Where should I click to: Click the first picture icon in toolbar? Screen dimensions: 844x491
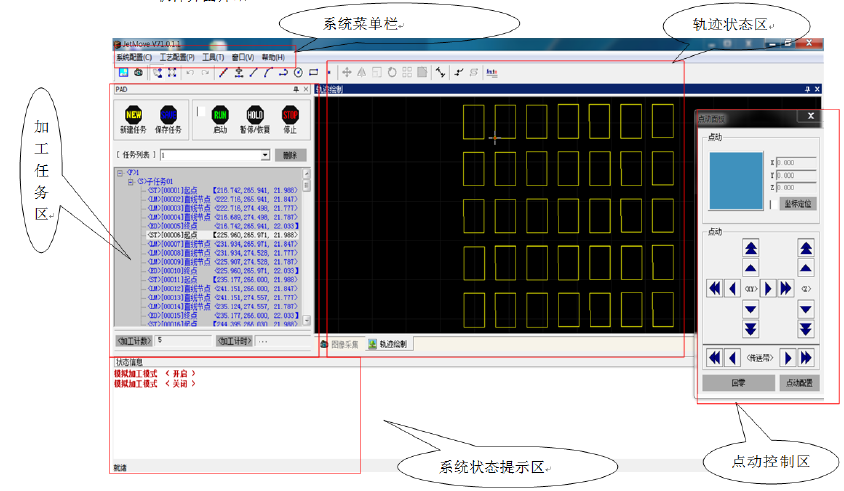click(x=123, y=73)
